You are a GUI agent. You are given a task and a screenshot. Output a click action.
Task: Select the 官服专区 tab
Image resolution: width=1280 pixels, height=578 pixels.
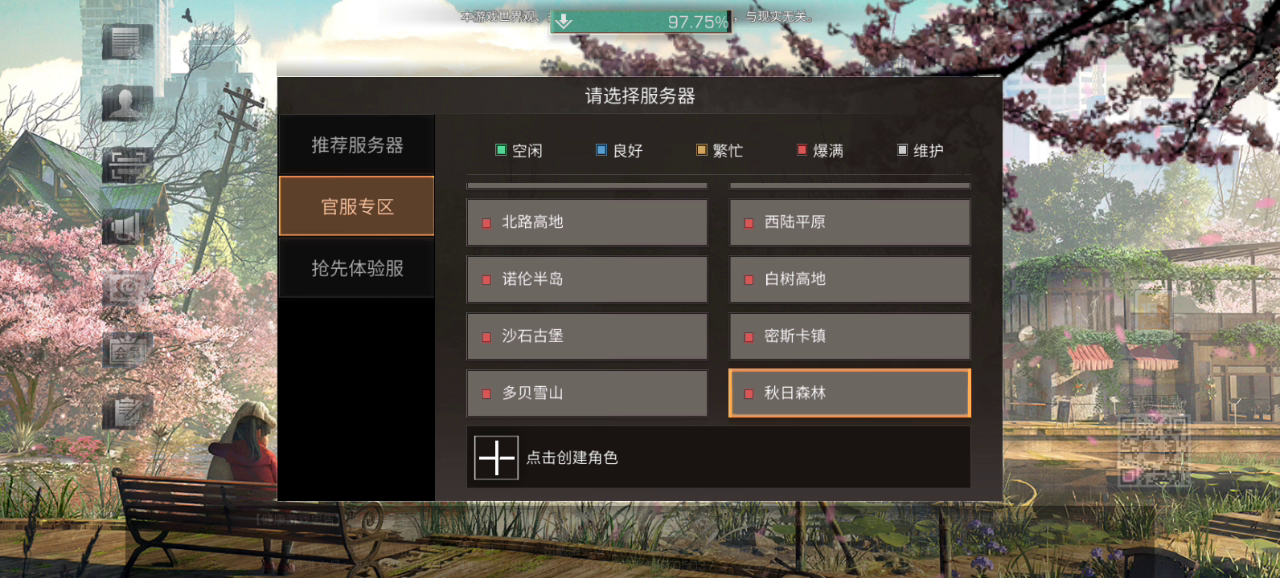[x=357, y=206]
